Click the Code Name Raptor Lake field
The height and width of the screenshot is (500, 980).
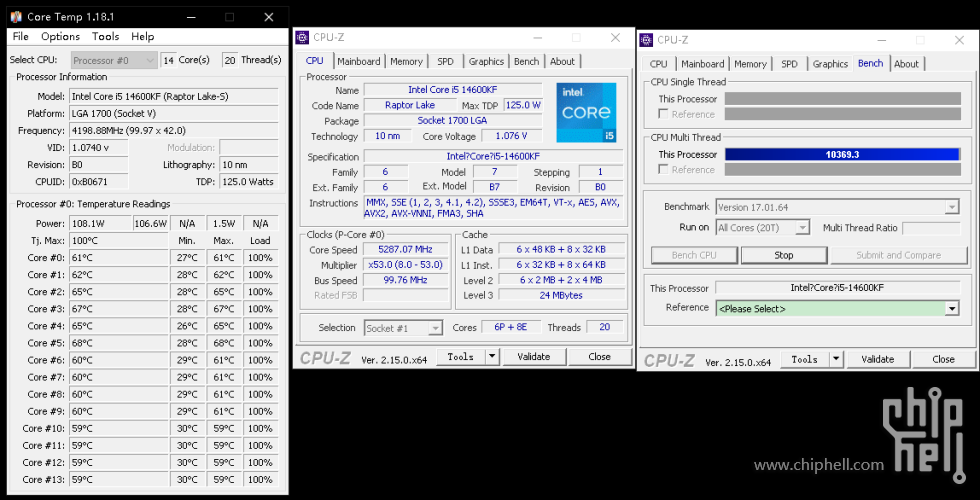click(410, 105)
